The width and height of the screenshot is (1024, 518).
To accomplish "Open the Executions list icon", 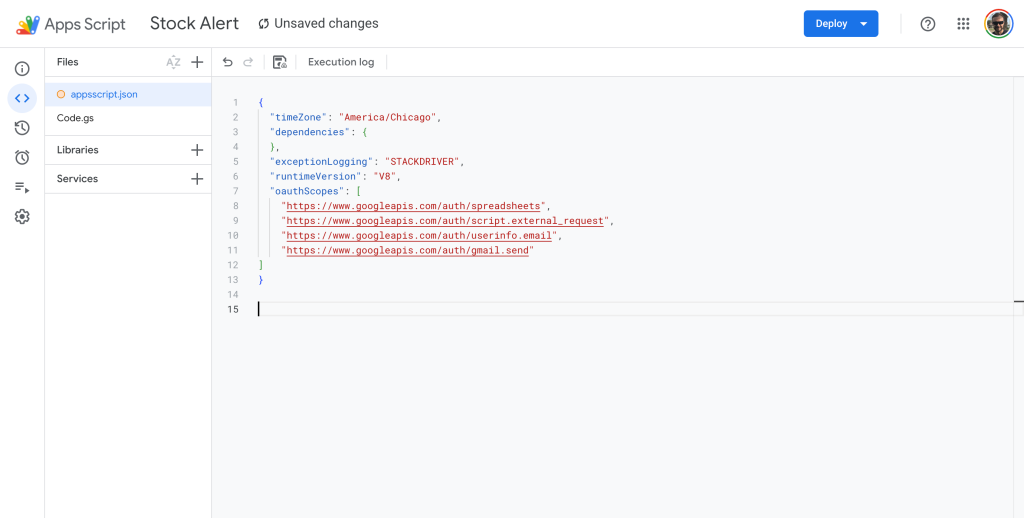I will click(x=22, y=187).
